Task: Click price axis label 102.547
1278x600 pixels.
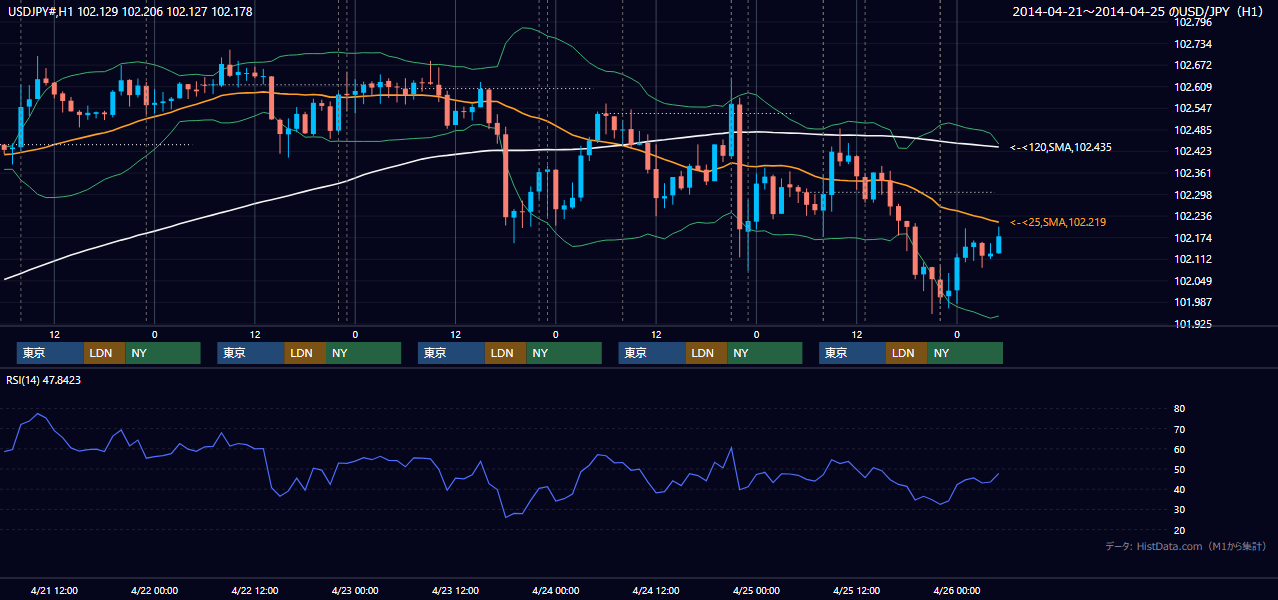Action: click(x=1193, y=108)
